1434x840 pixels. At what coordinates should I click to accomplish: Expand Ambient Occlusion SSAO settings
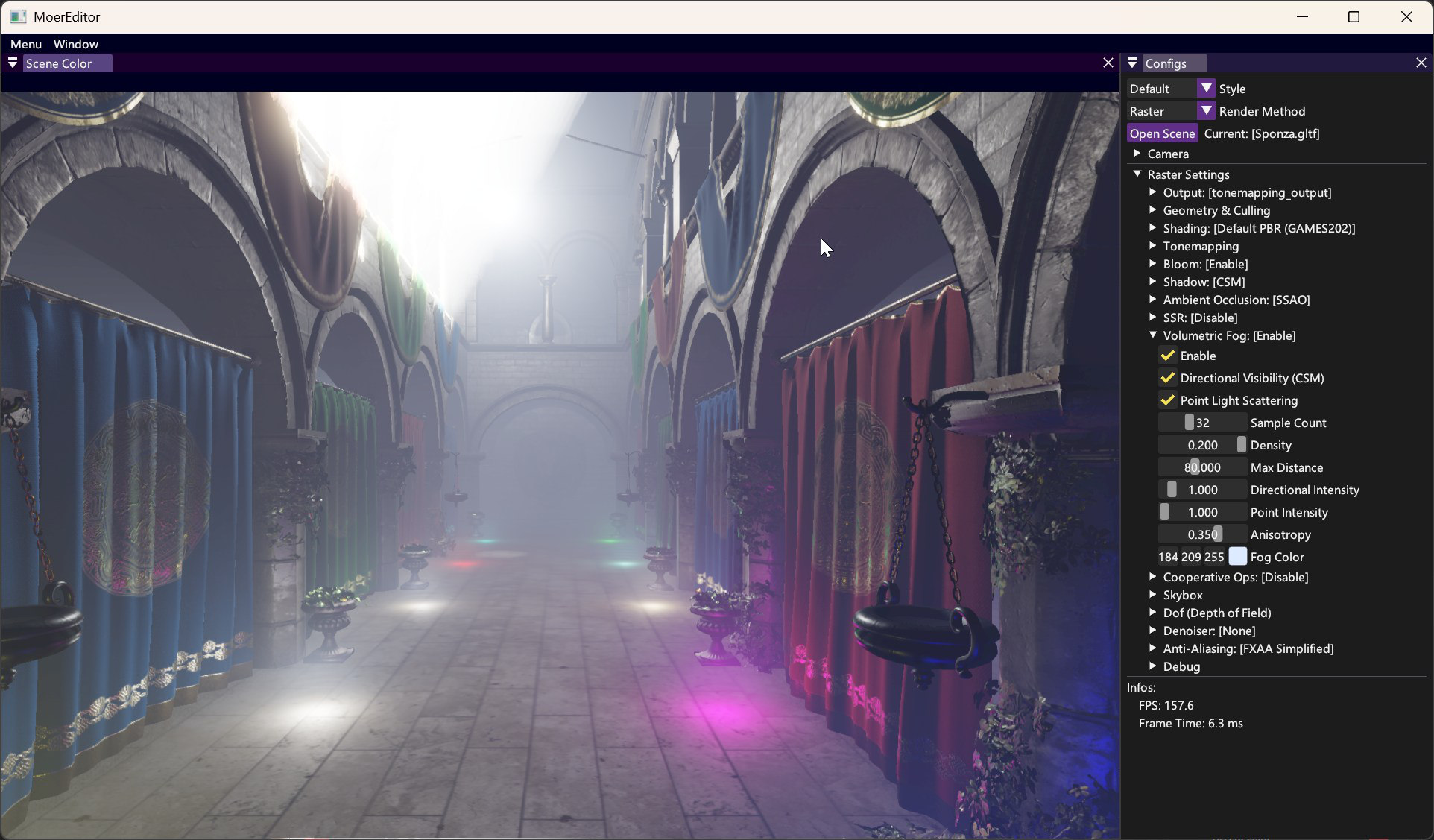click(x=1153, y=300)
